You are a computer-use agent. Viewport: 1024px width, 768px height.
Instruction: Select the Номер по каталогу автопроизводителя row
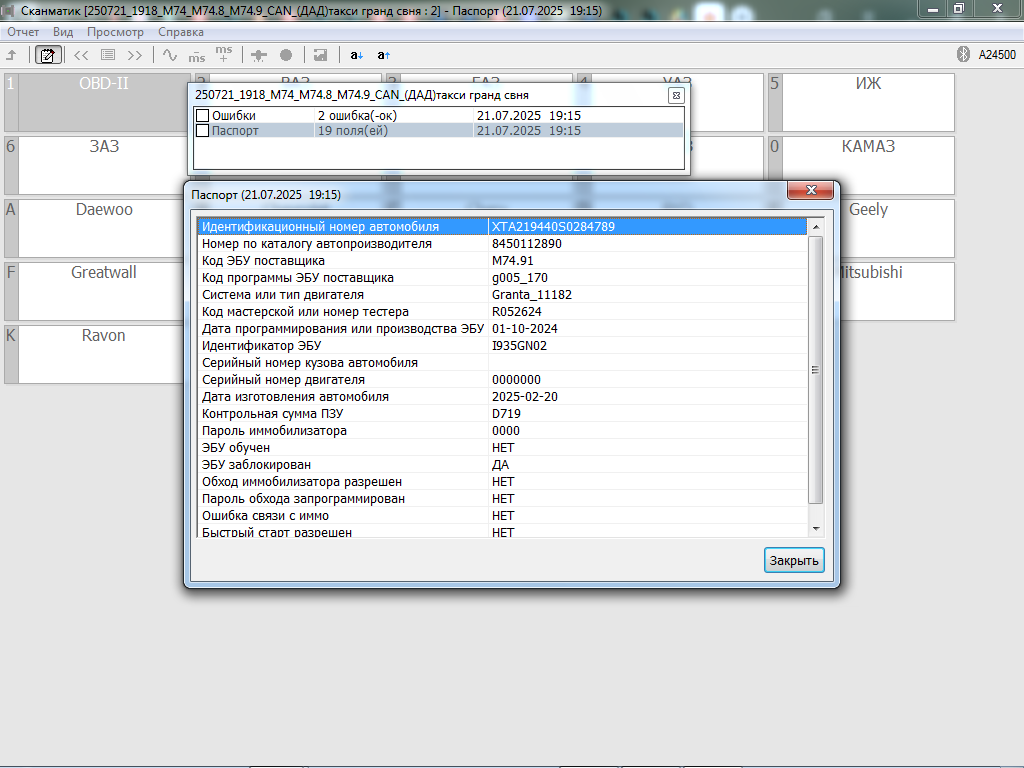point(502,244)
